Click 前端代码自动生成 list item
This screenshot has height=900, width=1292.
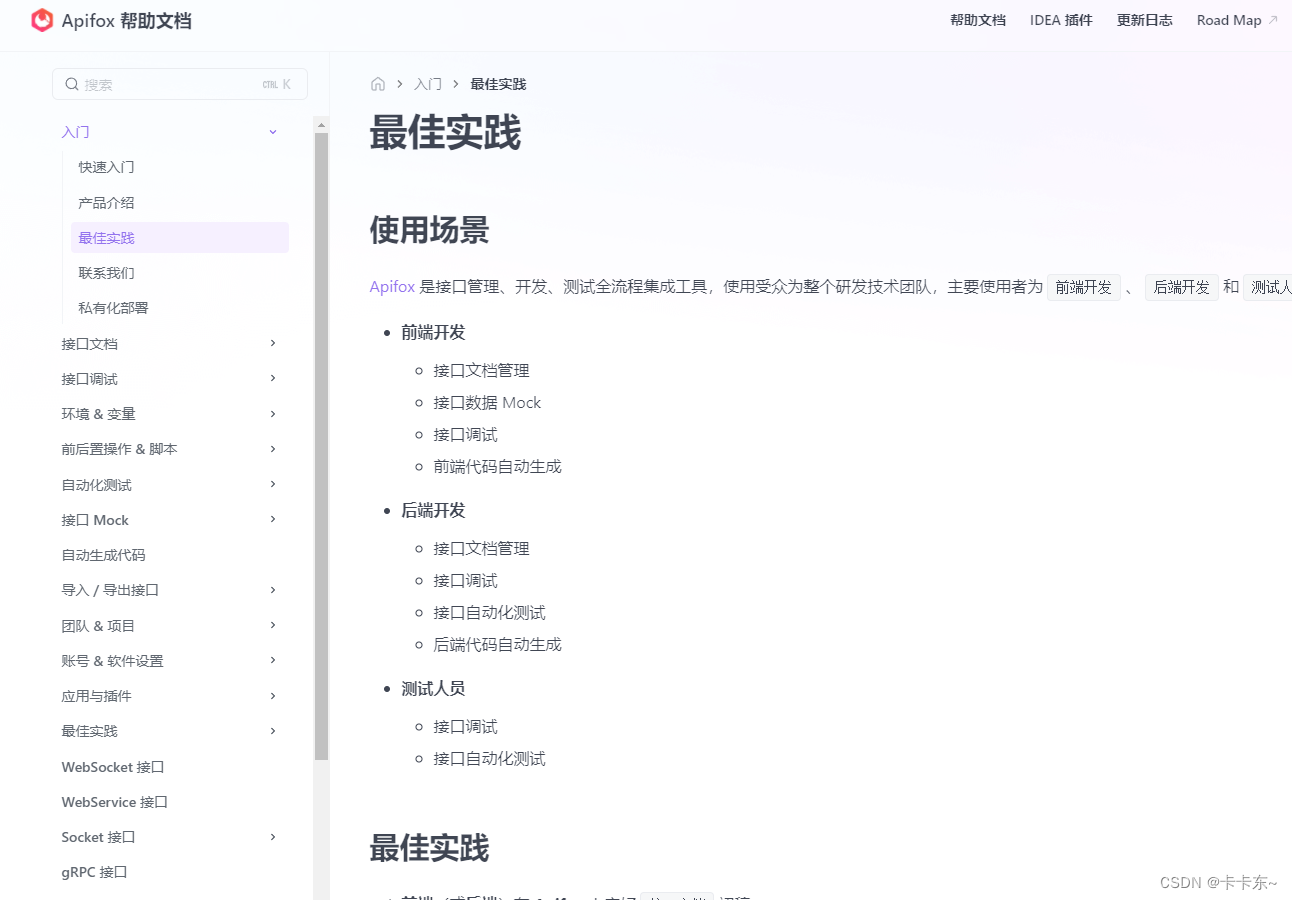click(x=497, y=466)
